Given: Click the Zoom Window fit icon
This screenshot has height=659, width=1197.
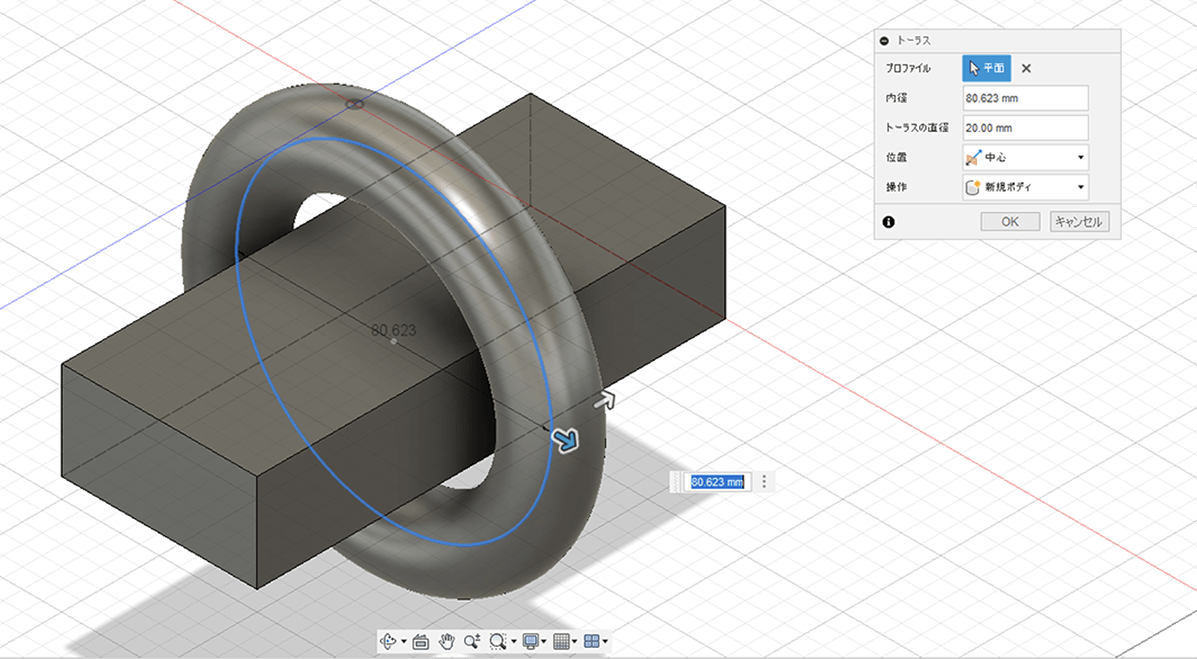Looking at the screenshot, I should click(497, 641).
